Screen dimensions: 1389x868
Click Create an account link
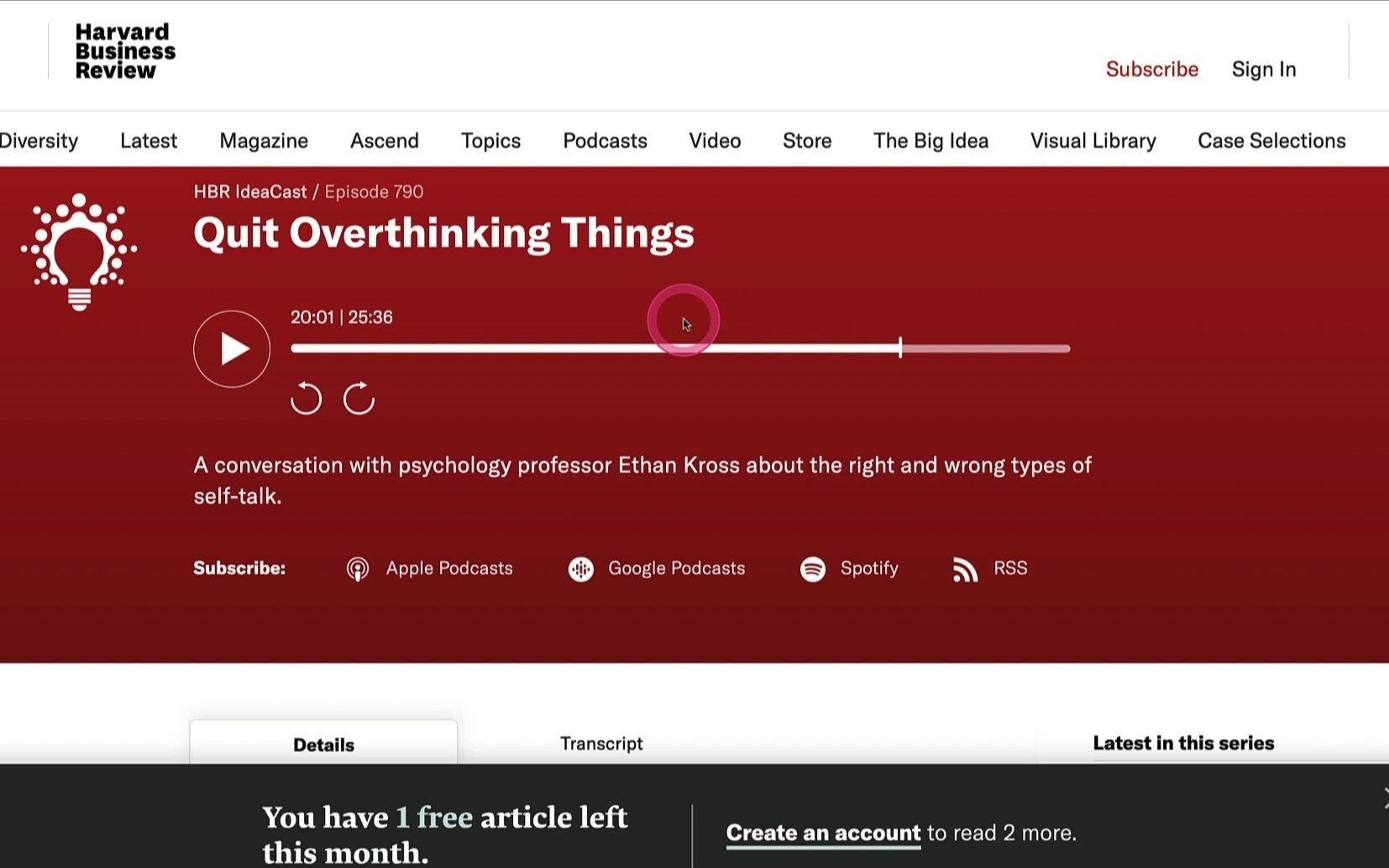click(x=823, y=833)
